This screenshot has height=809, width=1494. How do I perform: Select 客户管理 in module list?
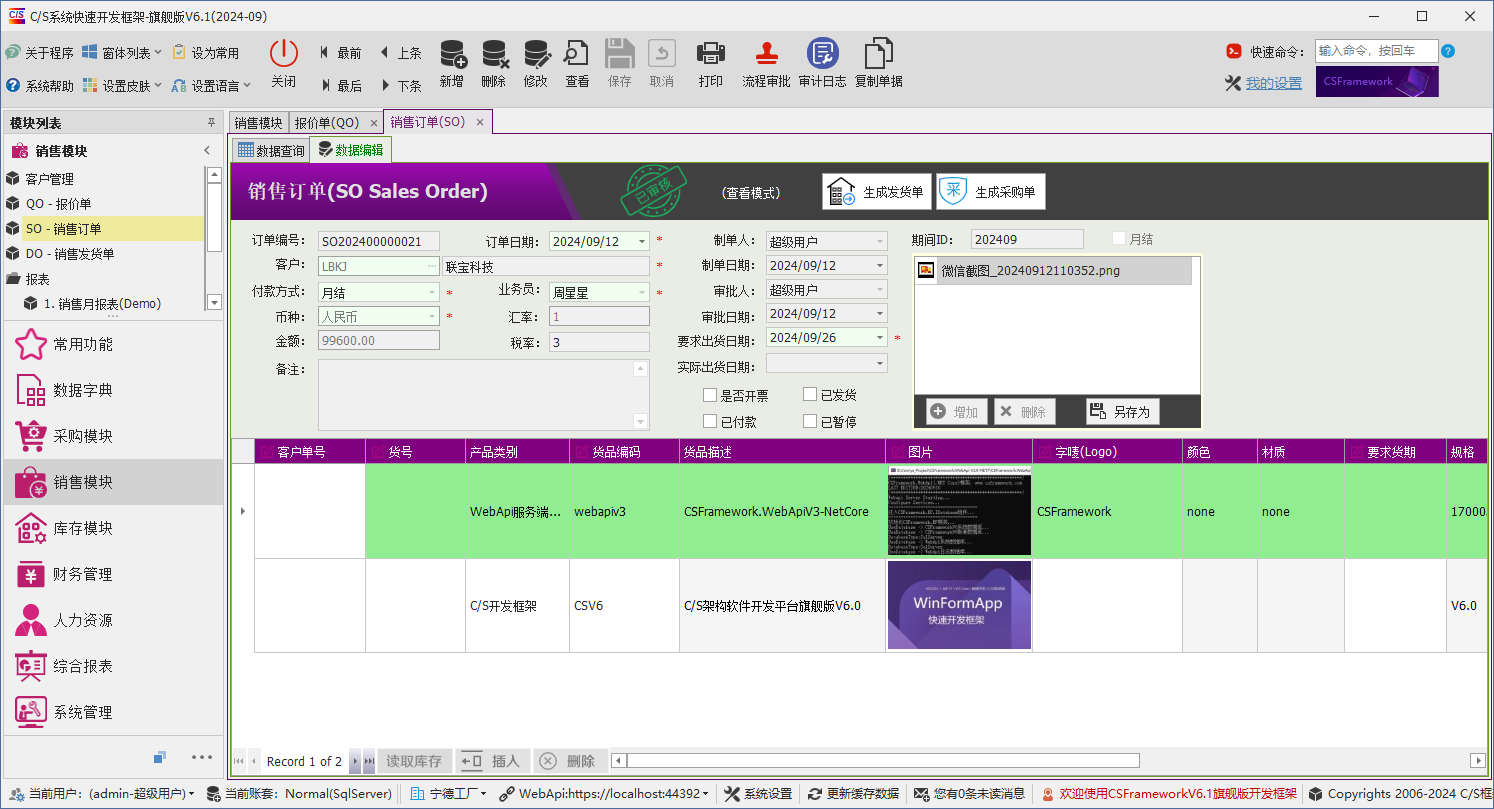[x=104, y=179]
